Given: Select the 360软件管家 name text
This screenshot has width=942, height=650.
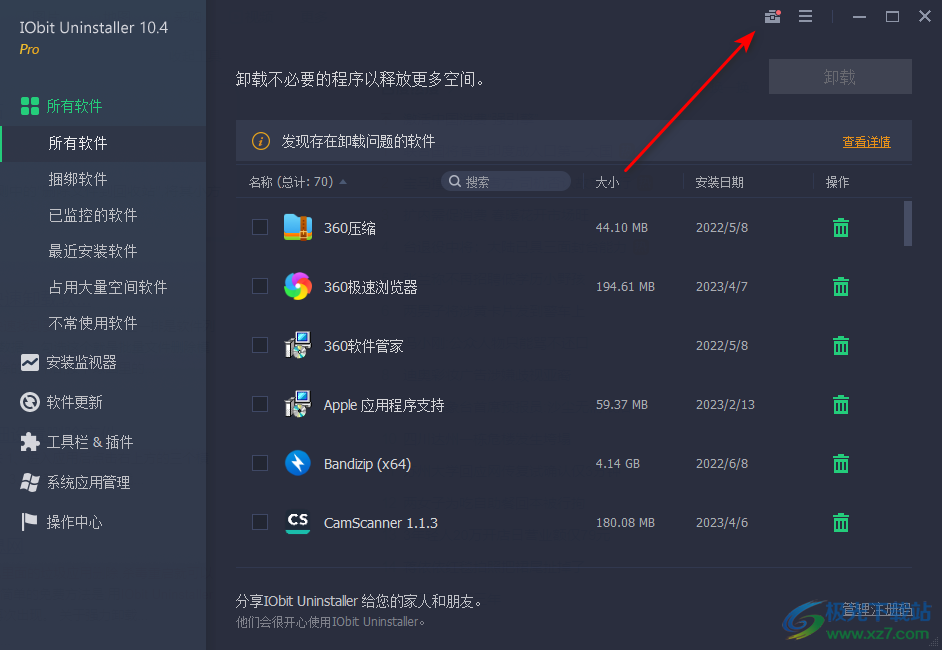Looking at the screenshot, I should [363, 346].
